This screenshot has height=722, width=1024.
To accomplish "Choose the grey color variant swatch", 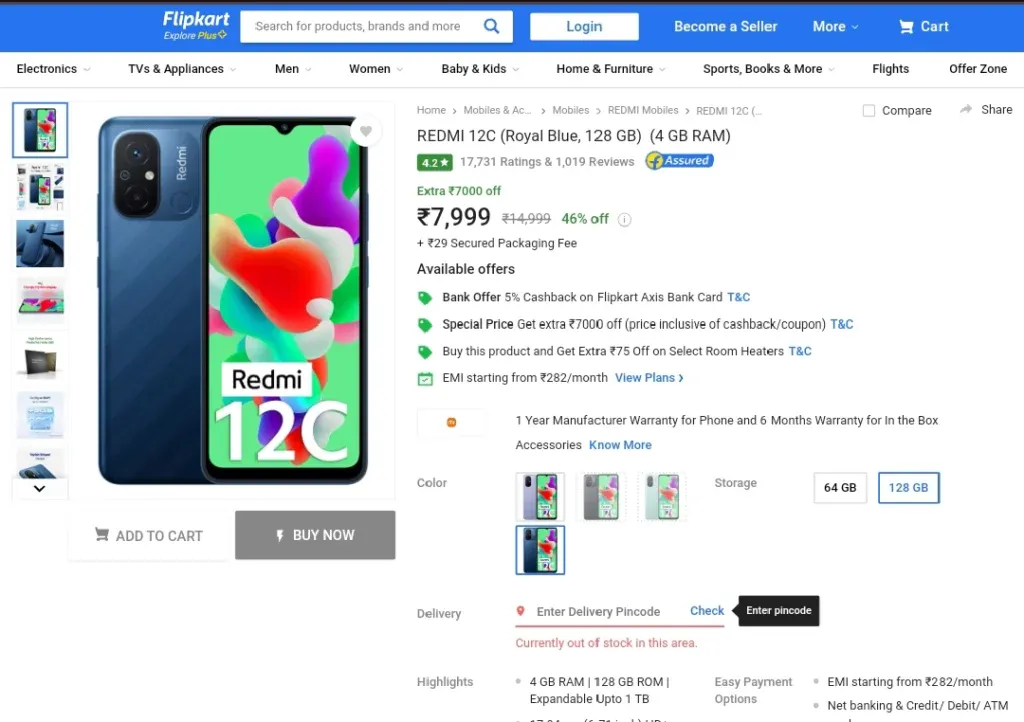I will click(601, 497).
